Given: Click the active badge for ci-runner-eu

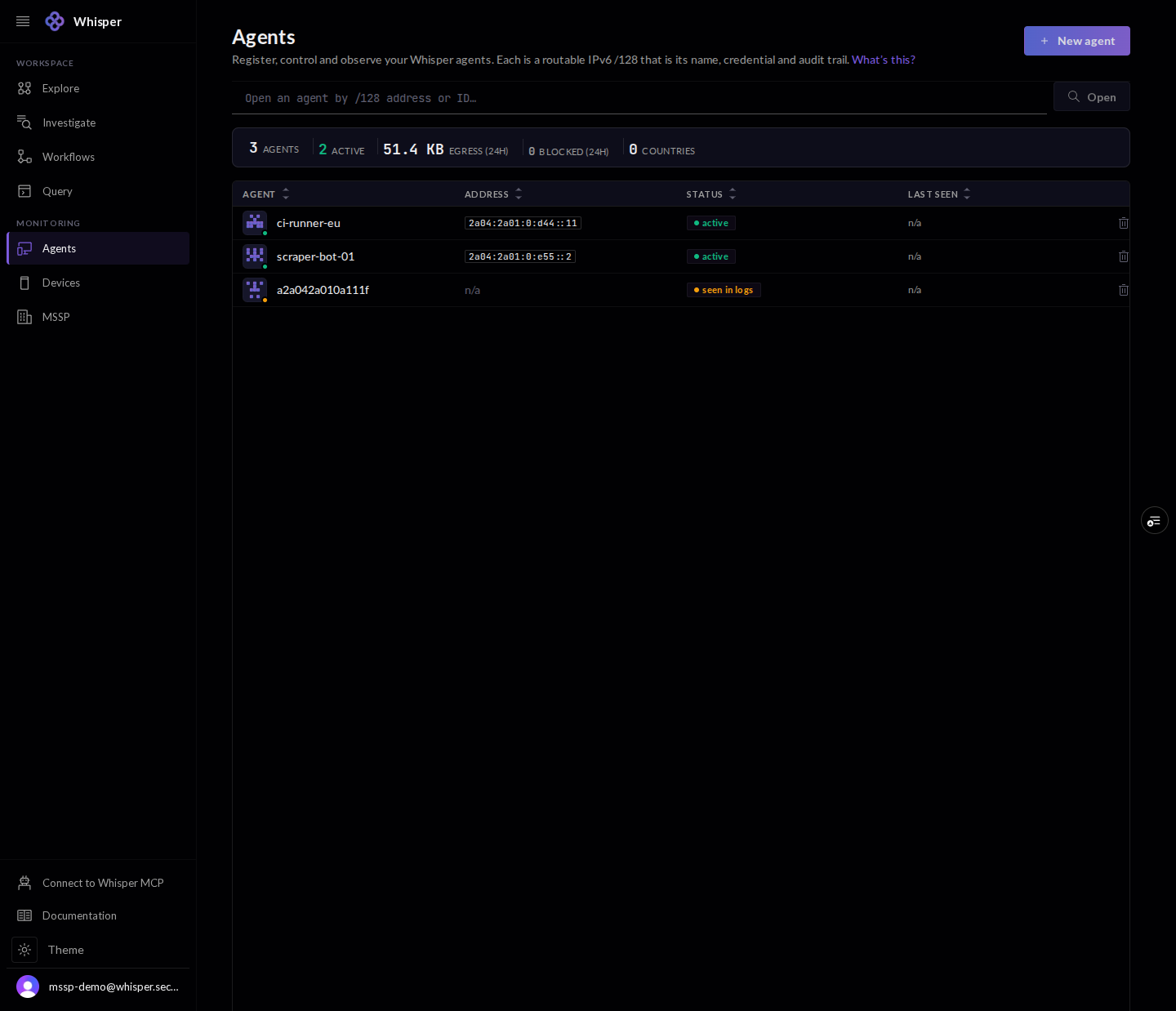Looking at the screenshot, I should pyautogui.click(x=710, y=223).
